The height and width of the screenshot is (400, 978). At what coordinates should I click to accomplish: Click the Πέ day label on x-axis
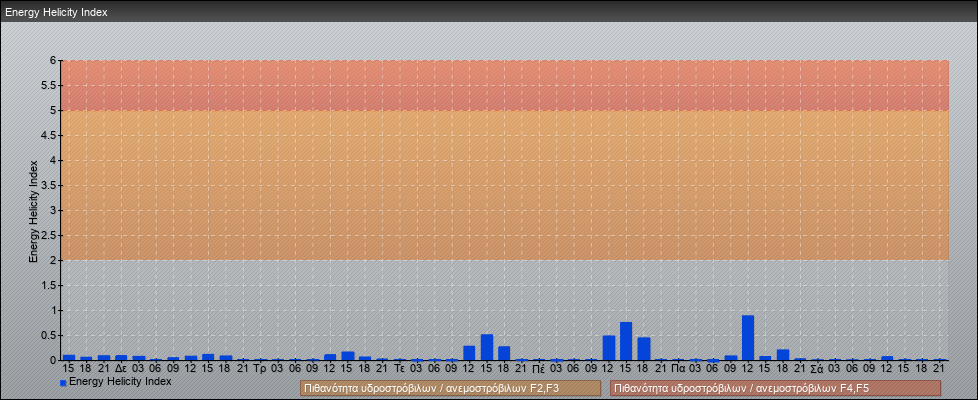click(539, 368)
